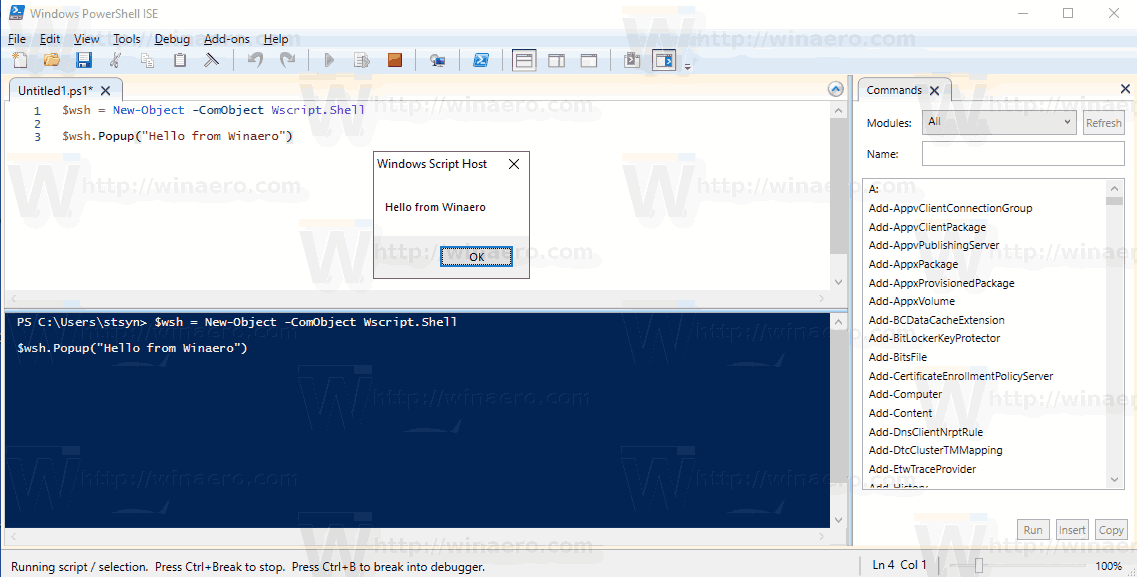Open the Add-ons menu
Screen dimensions: 1137x577
click(x=226, y=39)
